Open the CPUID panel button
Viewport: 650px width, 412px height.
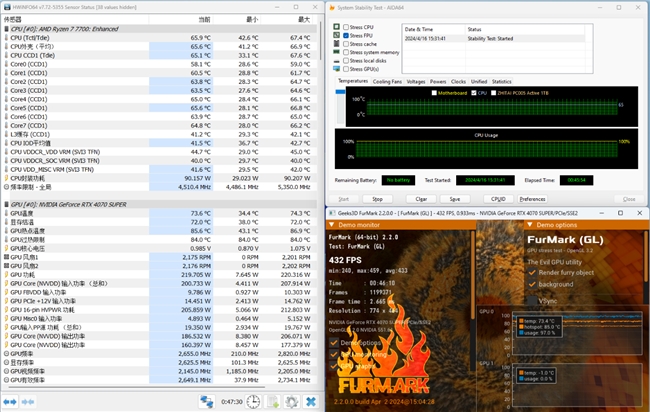click(x=498, y=199)
